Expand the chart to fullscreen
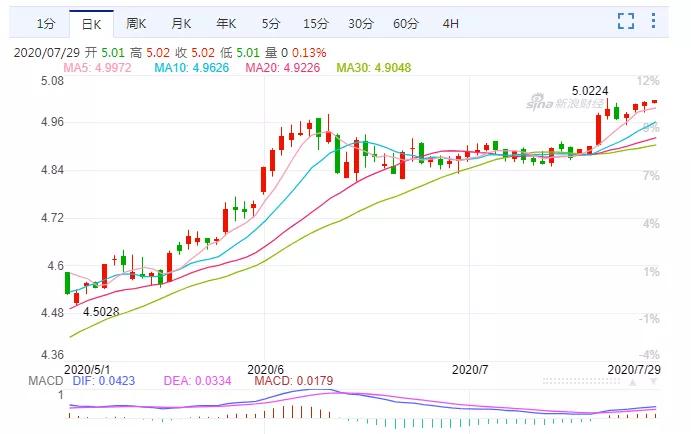 (626, 21)
